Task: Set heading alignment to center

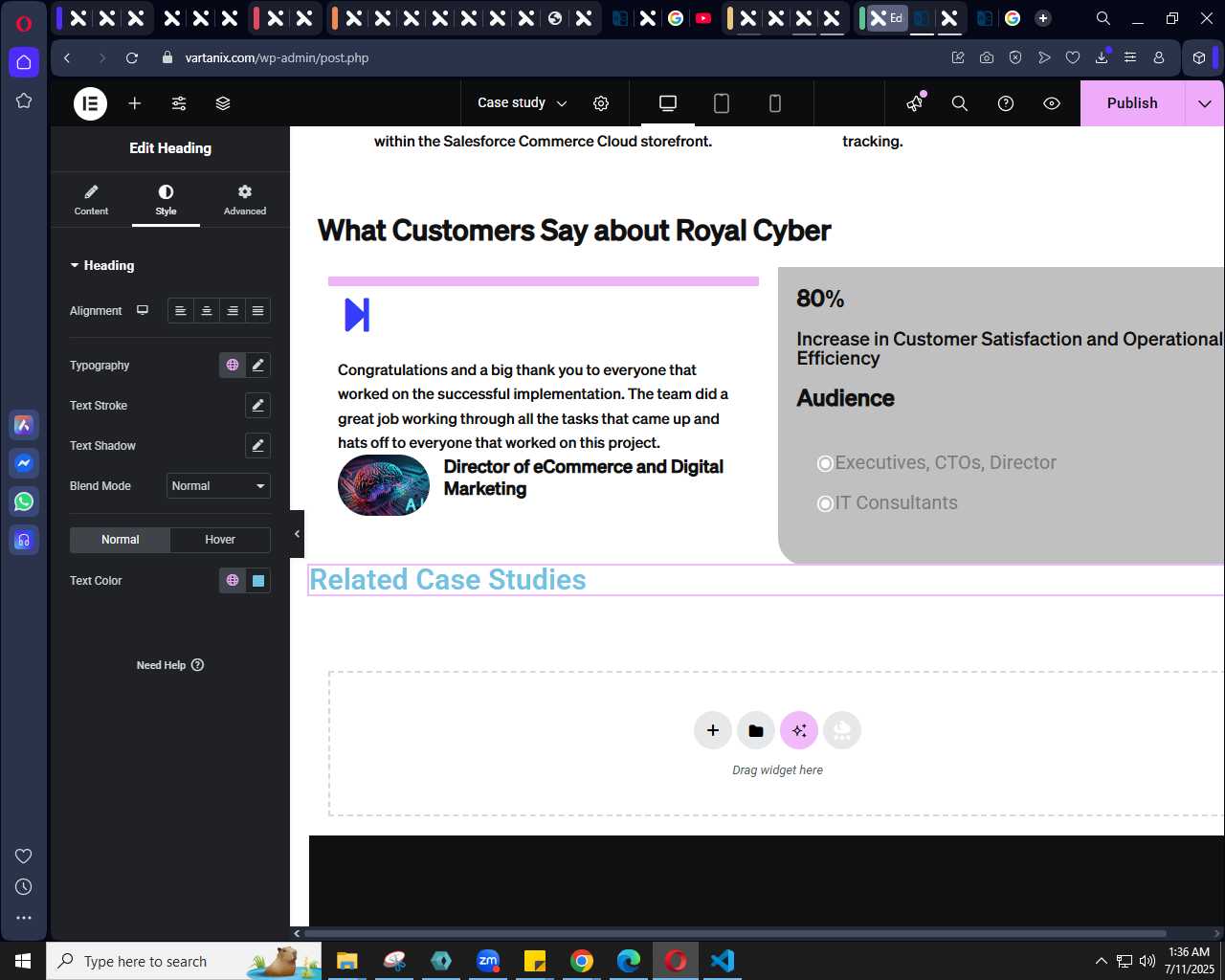Action: 207,310
